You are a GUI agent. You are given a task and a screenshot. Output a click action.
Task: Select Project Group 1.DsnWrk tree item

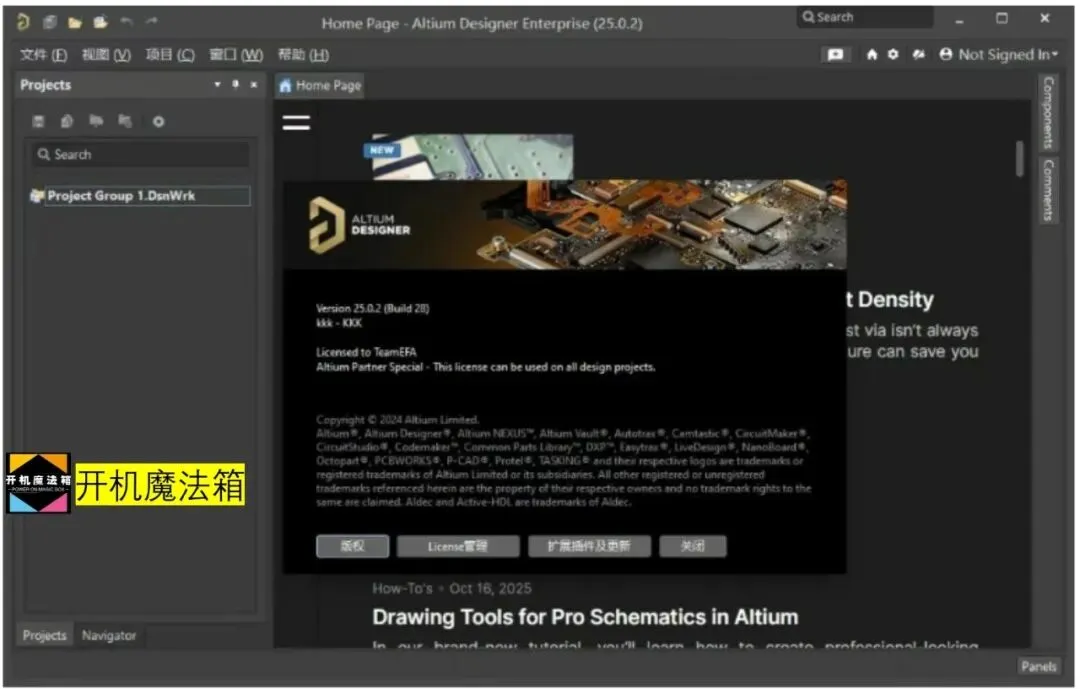(147, 196)
